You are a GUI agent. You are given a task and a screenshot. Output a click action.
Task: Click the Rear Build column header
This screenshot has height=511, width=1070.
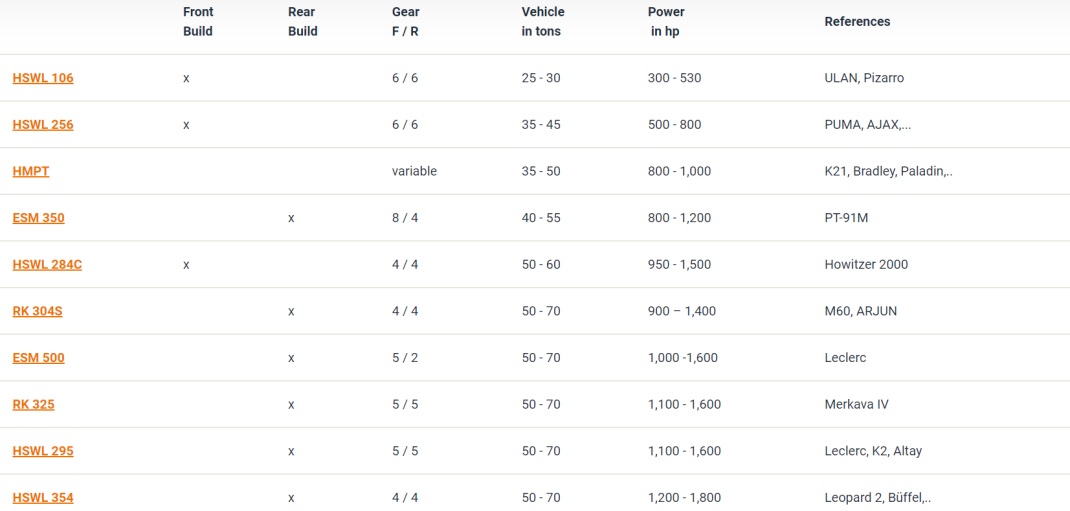click(x=302, y=21)
